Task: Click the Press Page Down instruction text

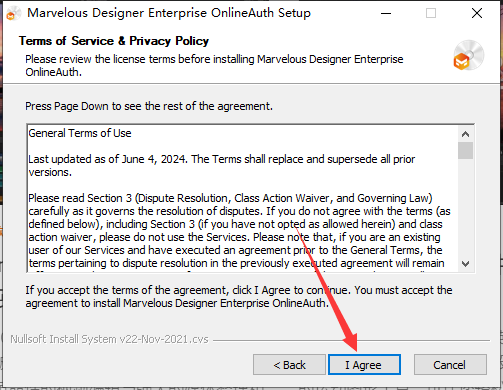Action: click(149, 106)
